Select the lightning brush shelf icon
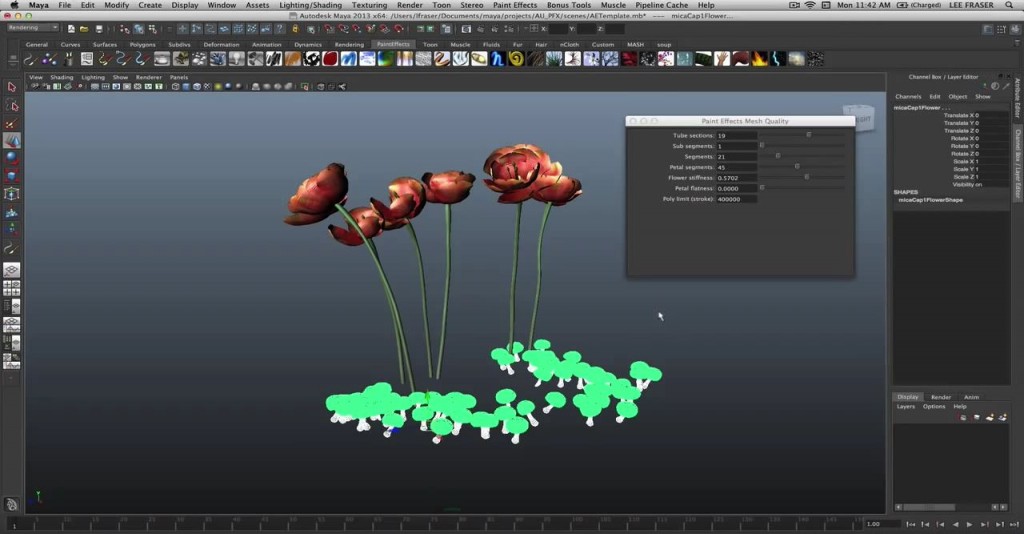The height and width of the screenshot is (534, 1024). pyautogui.click(x=778, y=59)
